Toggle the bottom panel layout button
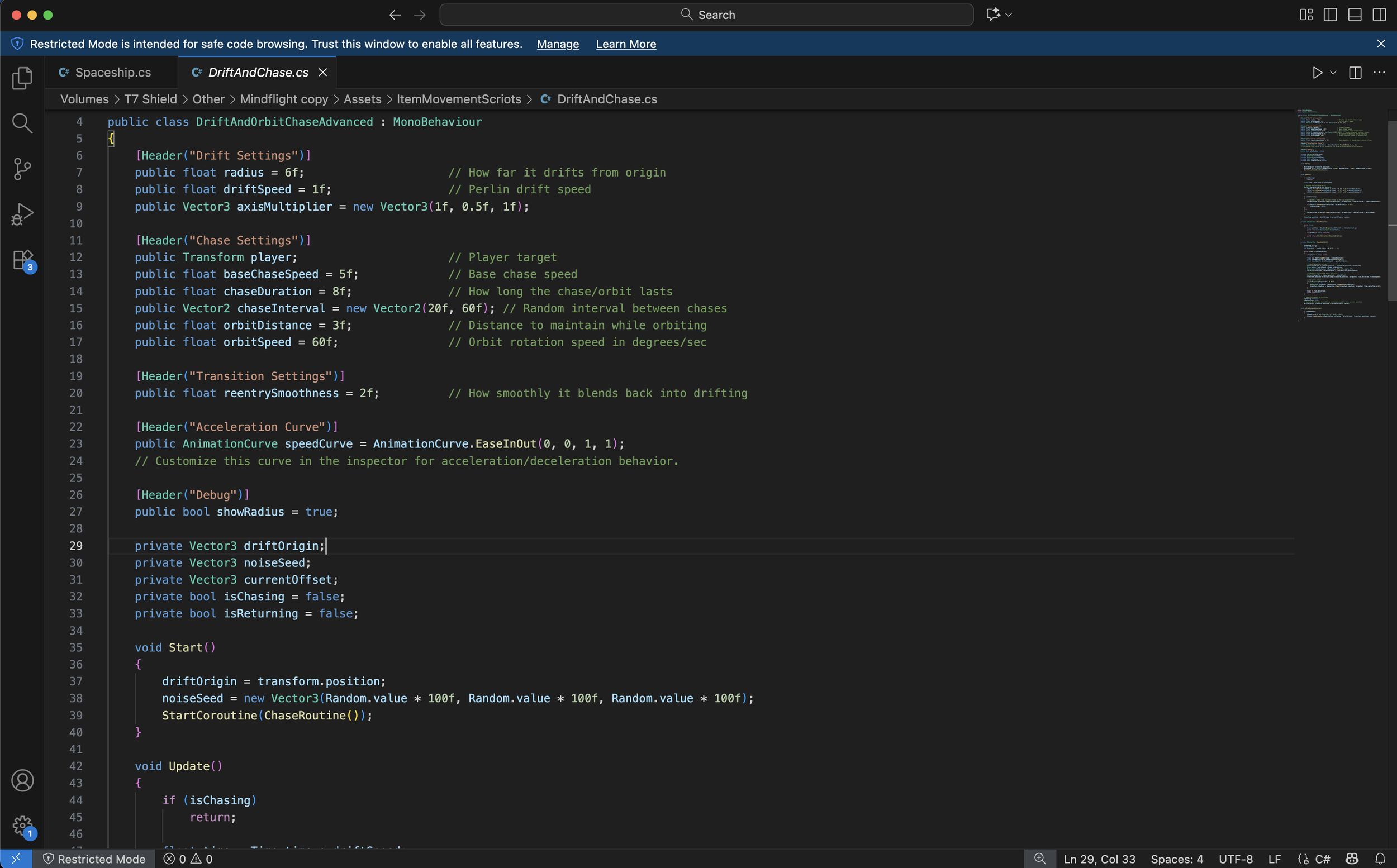The height and width of the screenshot is (868, 1397). pyautogui.click(x=1355, y=15)
